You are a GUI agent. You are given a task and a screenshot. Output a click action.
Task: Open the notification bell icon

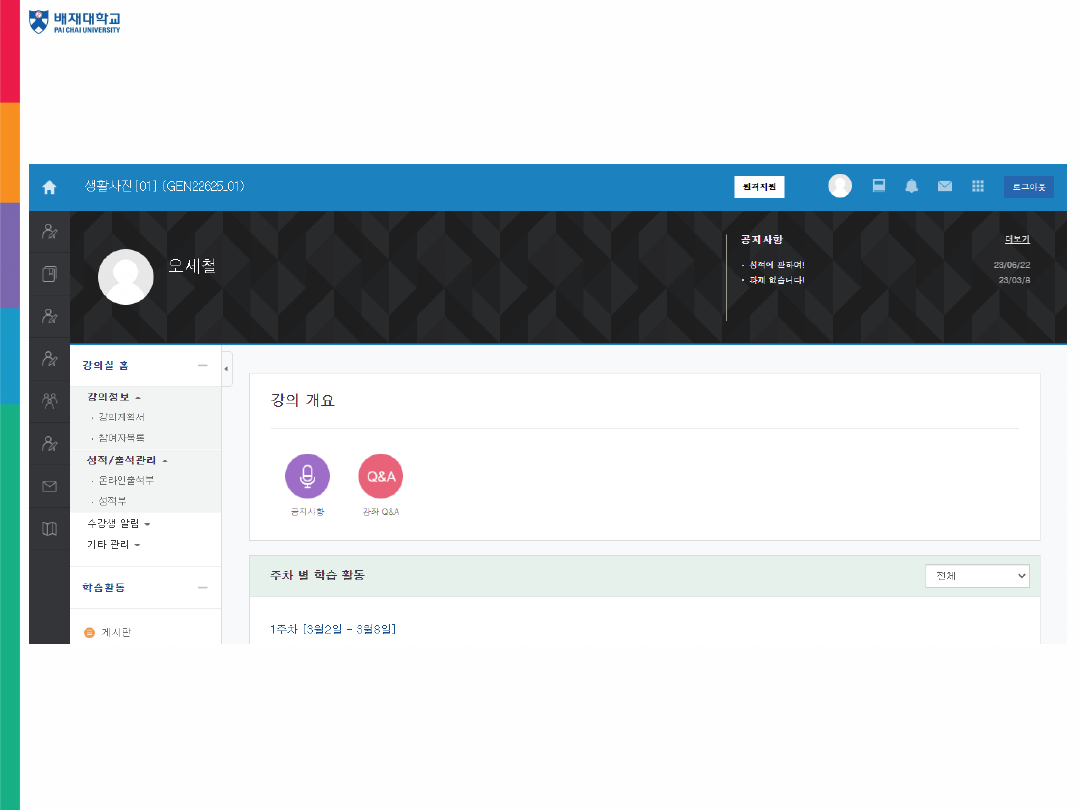pos(911,187)
